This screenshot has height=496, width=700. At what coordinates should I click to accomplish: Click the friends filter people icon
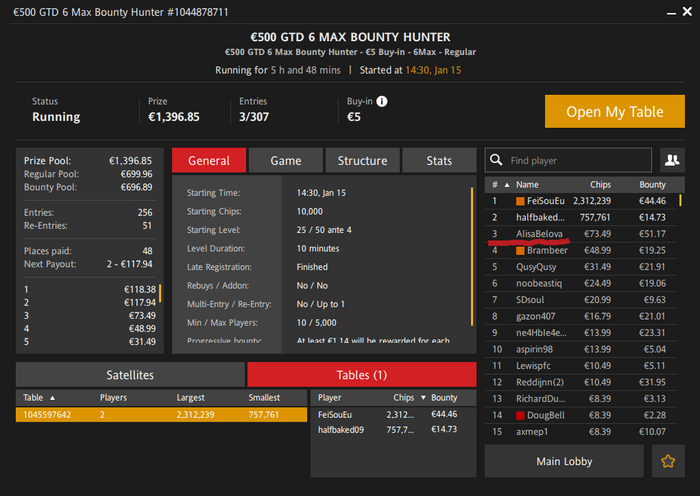coord(672,160)
